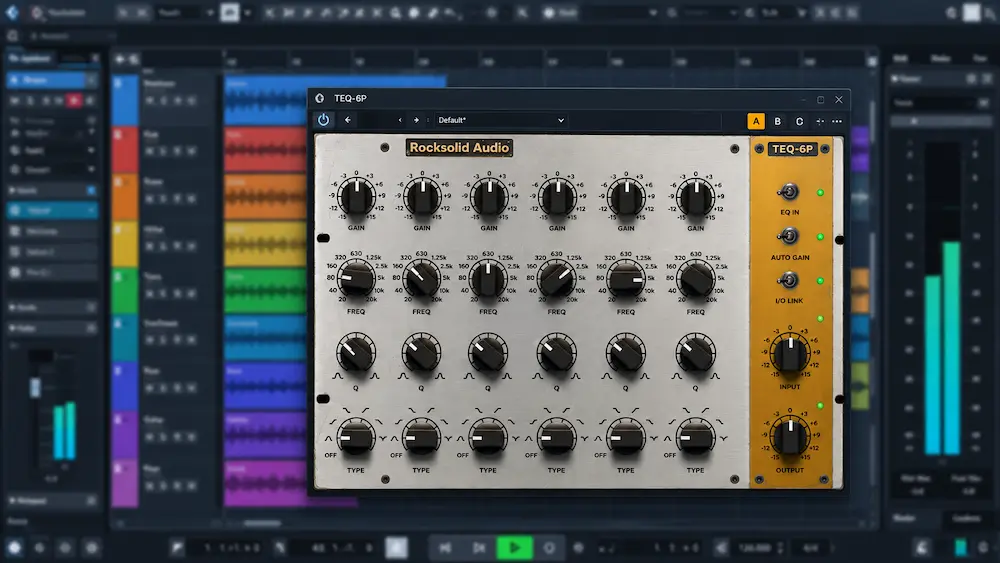Click the first band's GAIN knob
This screenshot has height=563, width=1000.
(356, 196)
